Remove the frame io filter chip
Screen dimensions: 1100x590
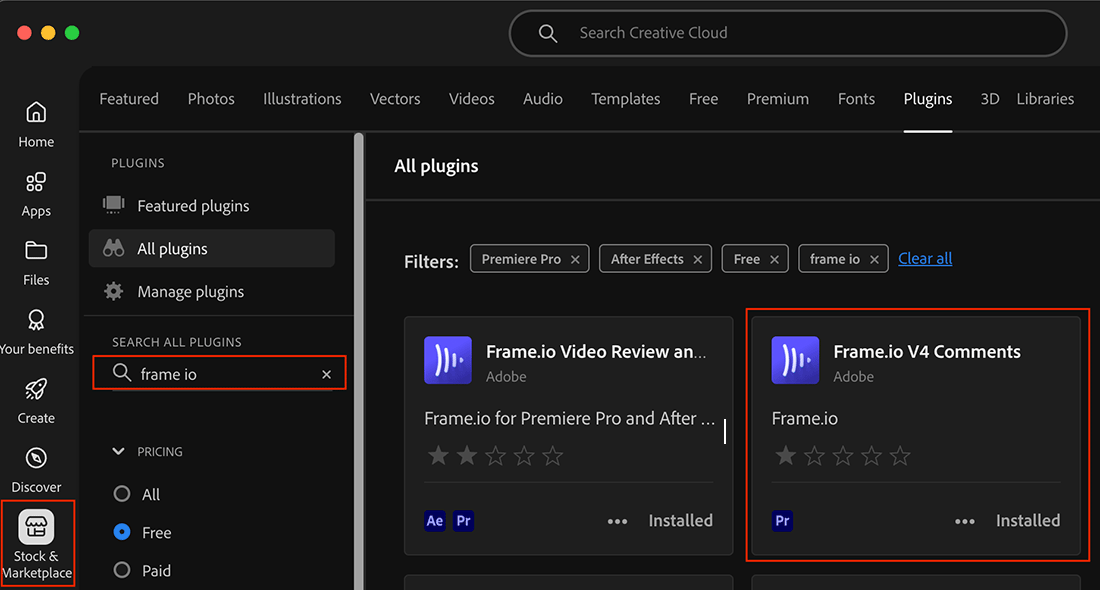874,260
